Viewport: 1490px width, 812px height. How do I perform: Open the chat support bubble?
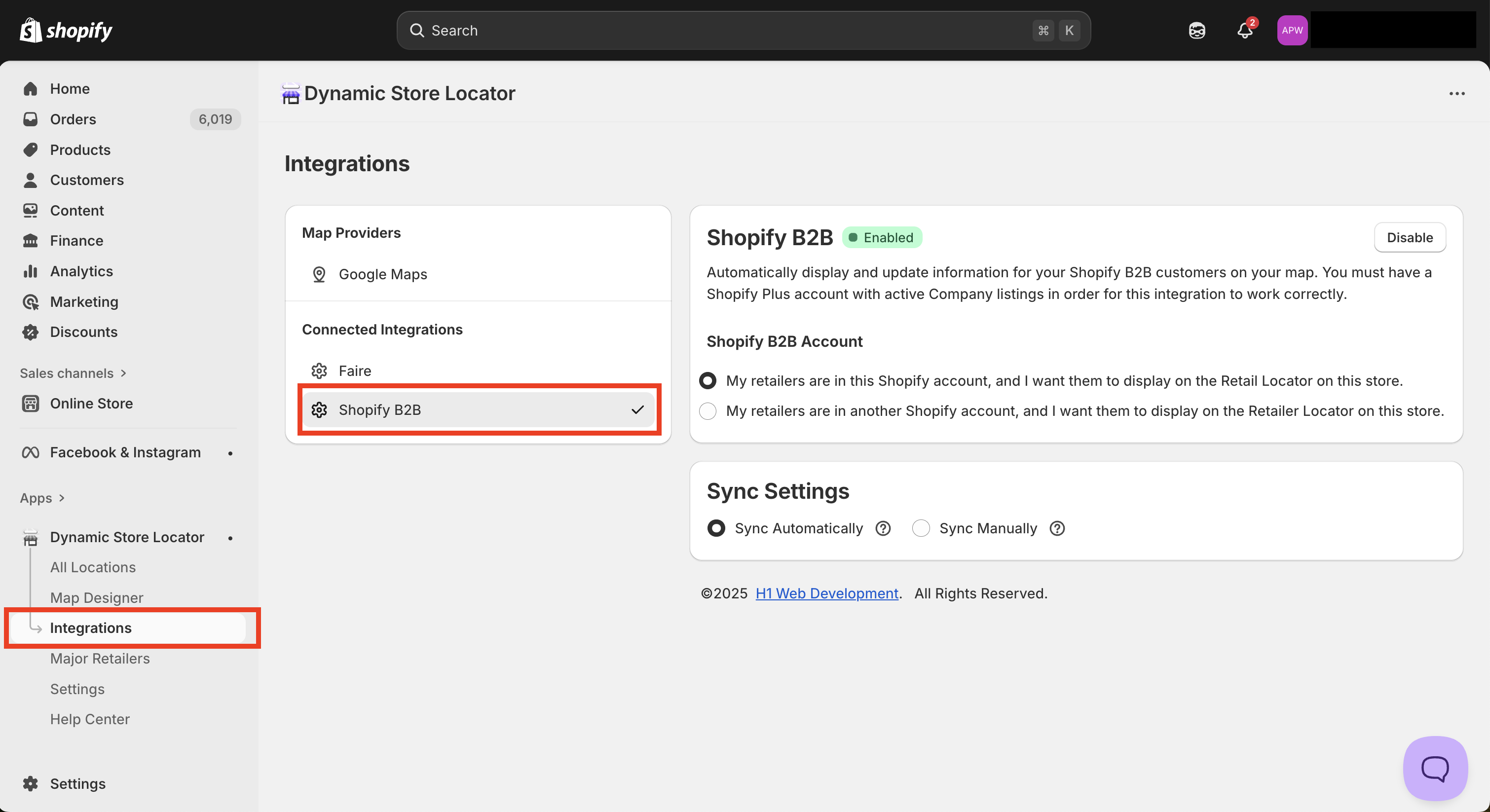[x=1434, y=768]
